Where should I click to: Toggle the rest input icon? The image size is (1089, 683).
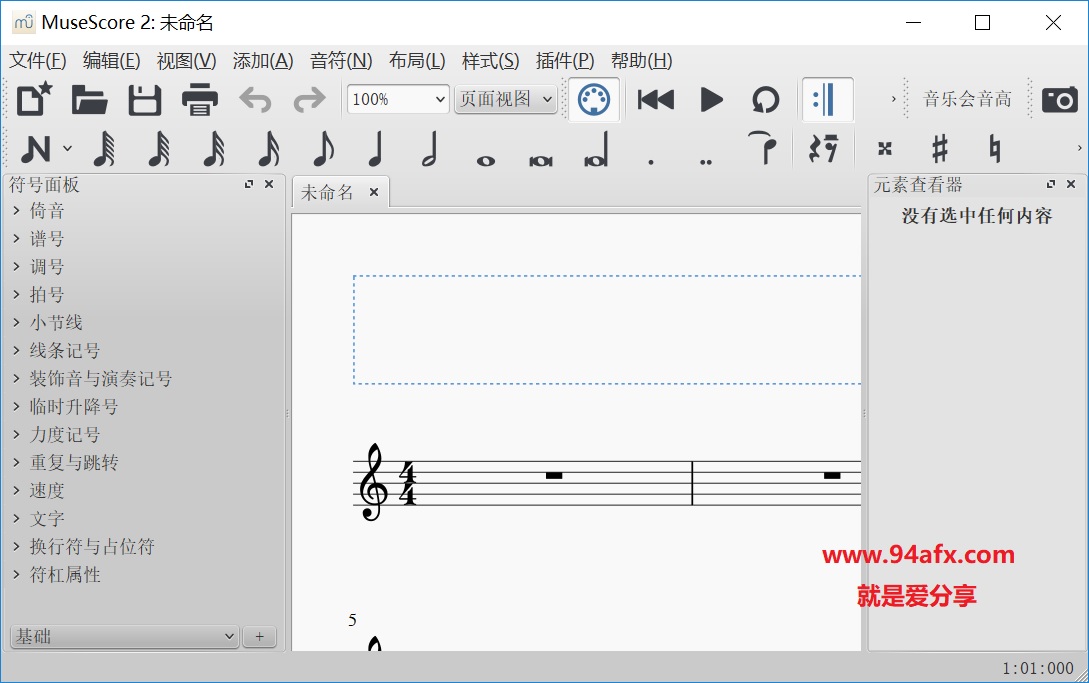[824, 148]
